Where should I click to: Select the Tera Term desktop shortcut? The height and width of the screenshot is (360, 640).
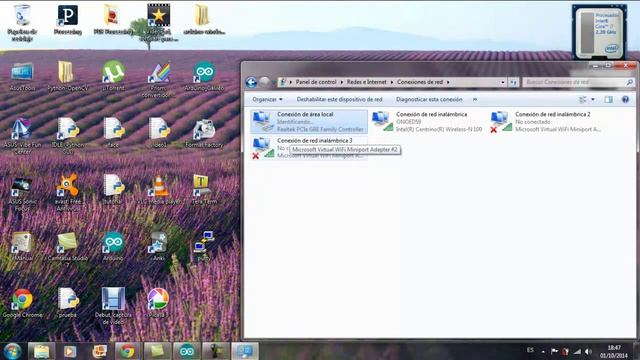(x=204, y=190)
